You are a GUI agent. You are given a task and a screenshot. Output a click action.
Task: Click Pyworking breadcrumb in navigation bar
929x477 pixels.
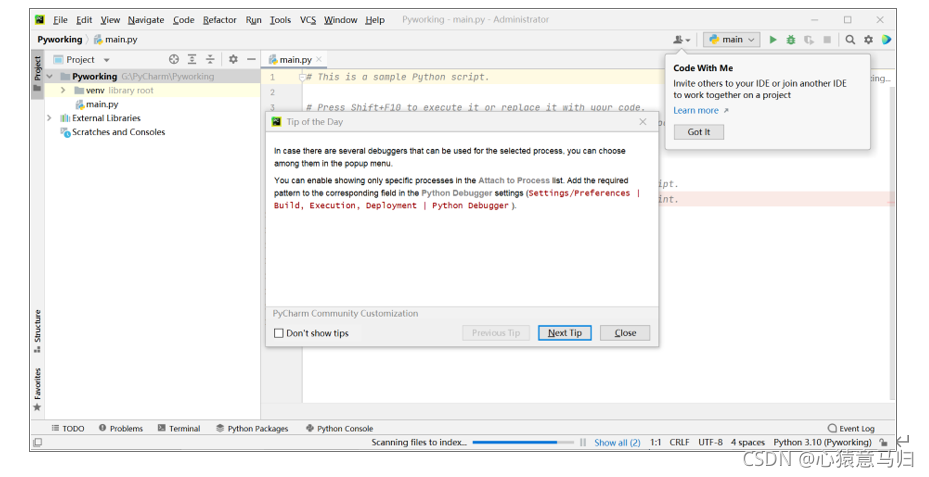tap(59, 40)
